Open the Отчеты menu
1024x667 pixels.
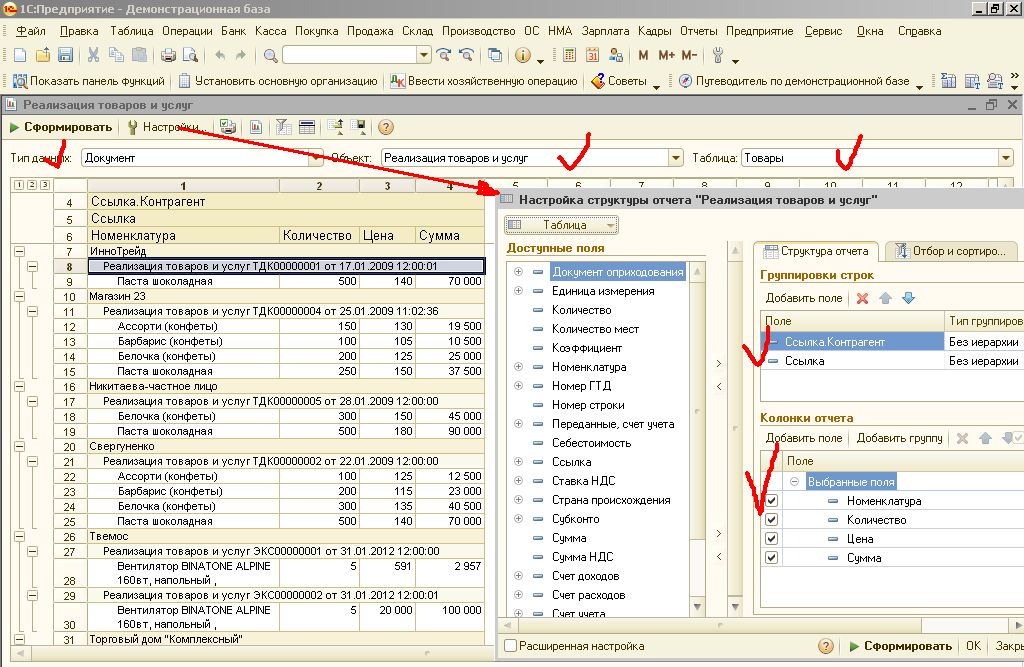(698, 31)
